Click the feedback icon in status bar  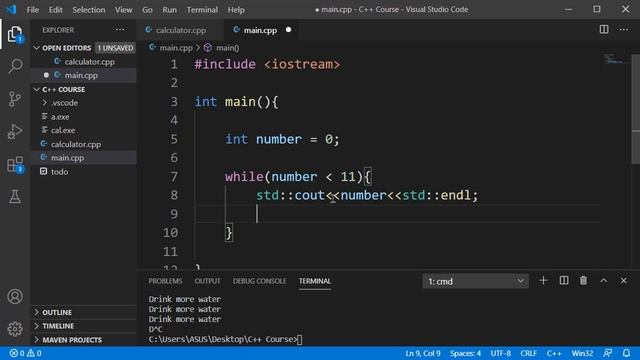(608, 353)
